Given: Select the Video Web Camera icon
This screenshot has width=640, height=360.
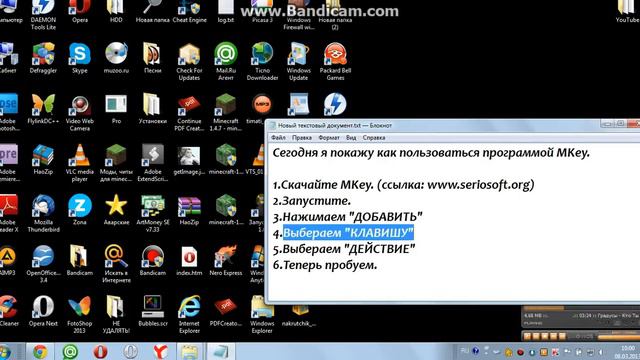Looking at the screenshot, I should click(x=80, y=112).
